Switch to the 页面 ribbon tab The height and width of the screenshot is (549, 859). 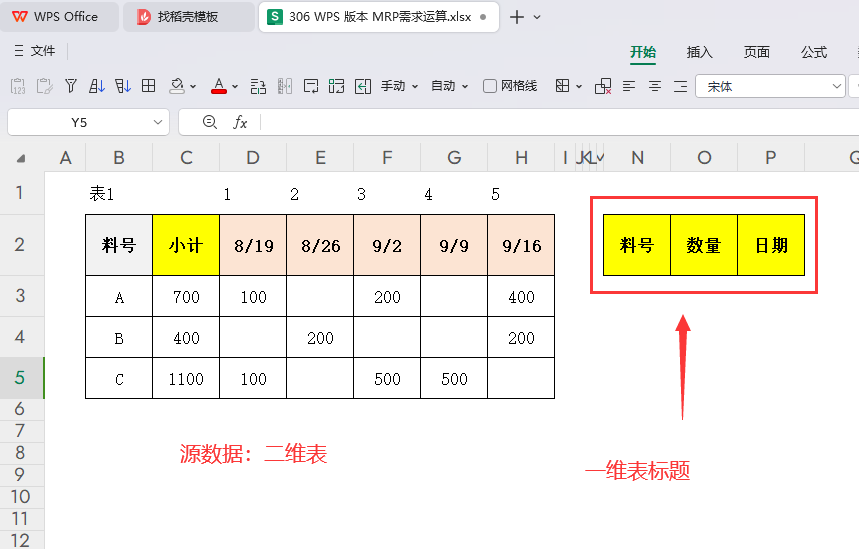(x=757, y=52)
